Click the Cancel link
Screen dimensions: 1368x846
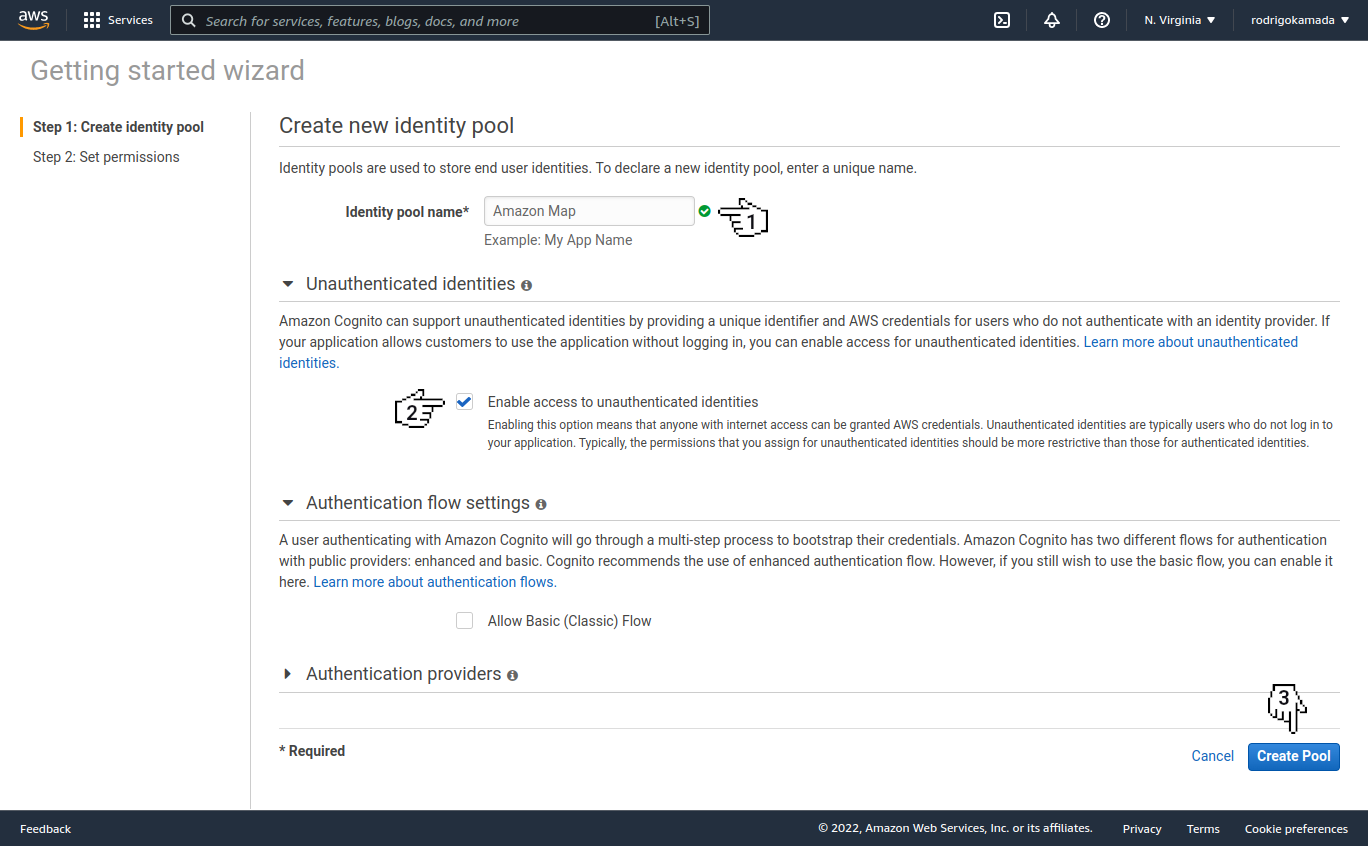tap(1213, 756)
